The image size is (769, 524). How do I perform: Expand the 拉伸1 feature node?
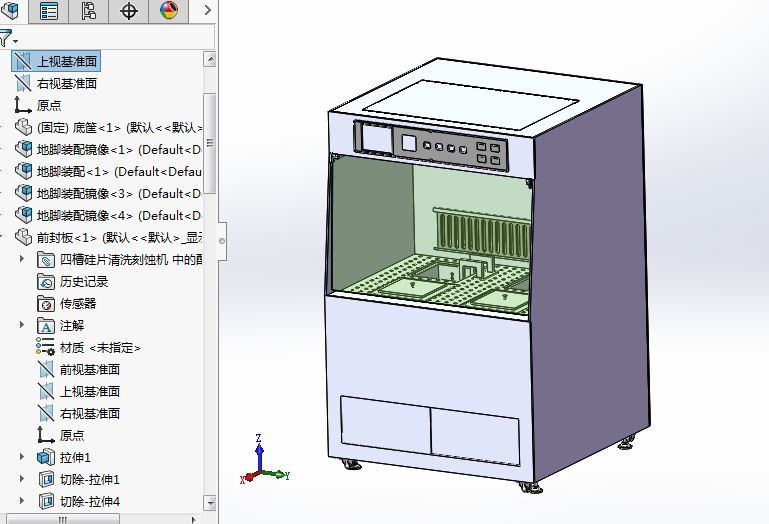22,457
